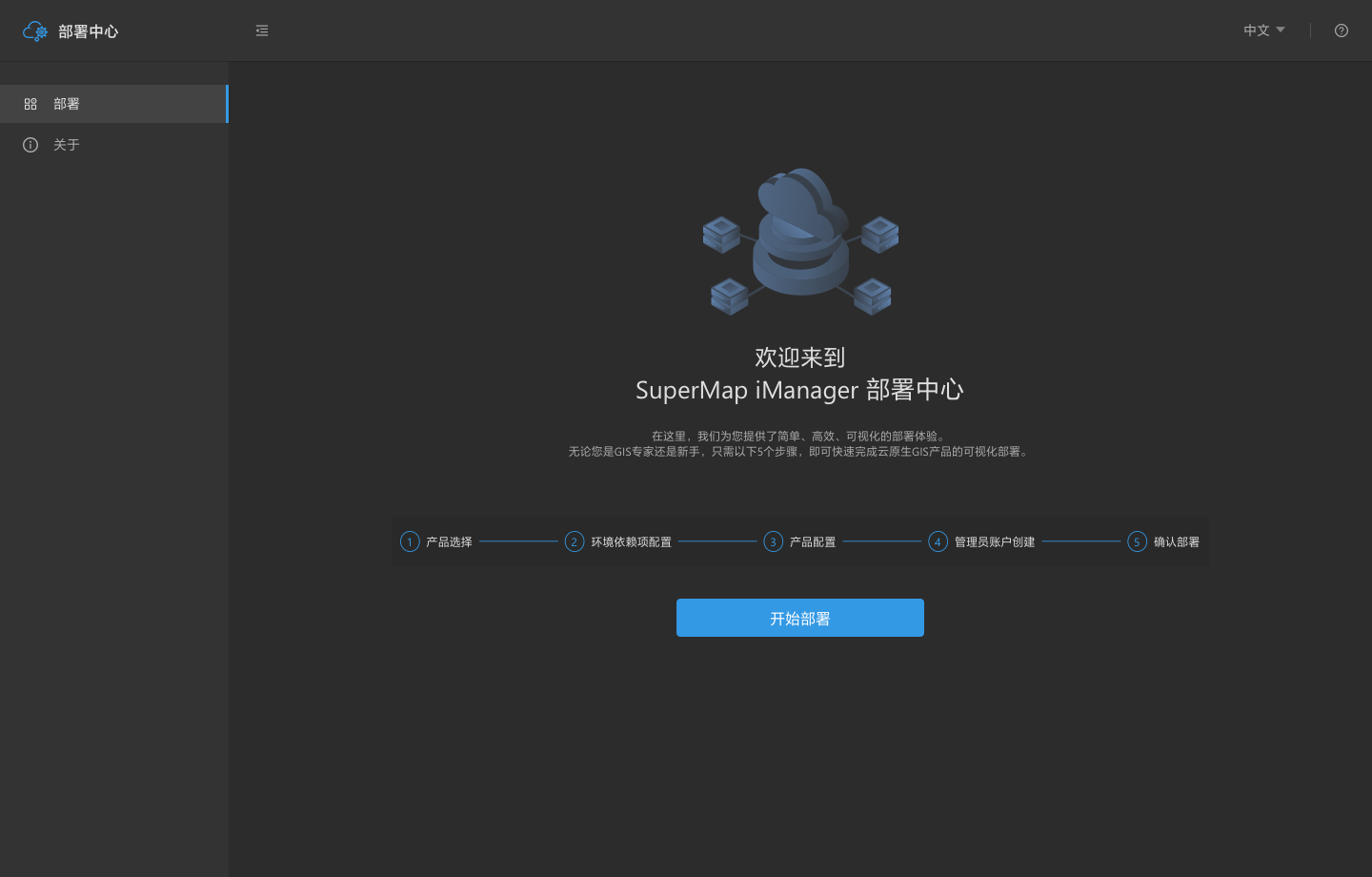Select step 3 产品配置 circle
The height and width of the screenshot is (877, 1372).
[x=773, y=540]
